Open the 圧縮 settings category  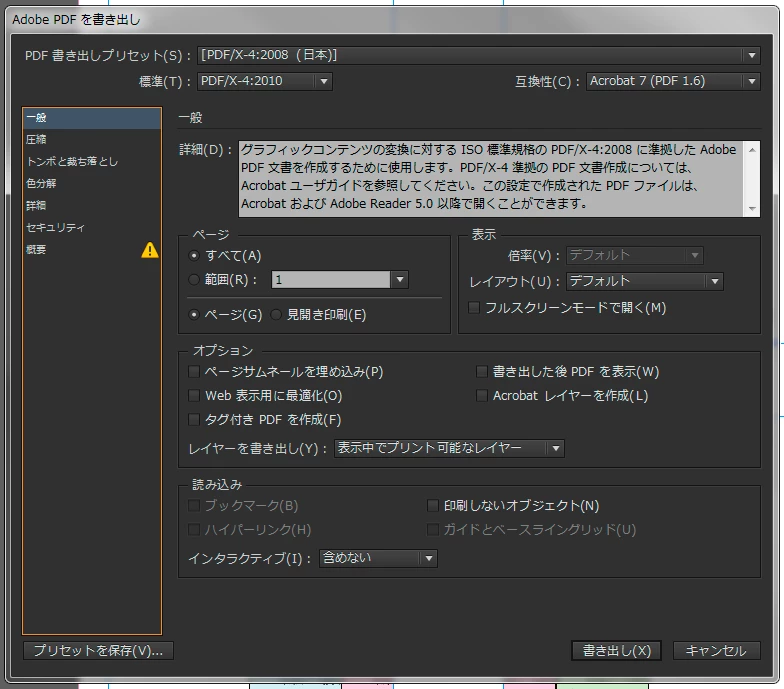tap(92, 140)
